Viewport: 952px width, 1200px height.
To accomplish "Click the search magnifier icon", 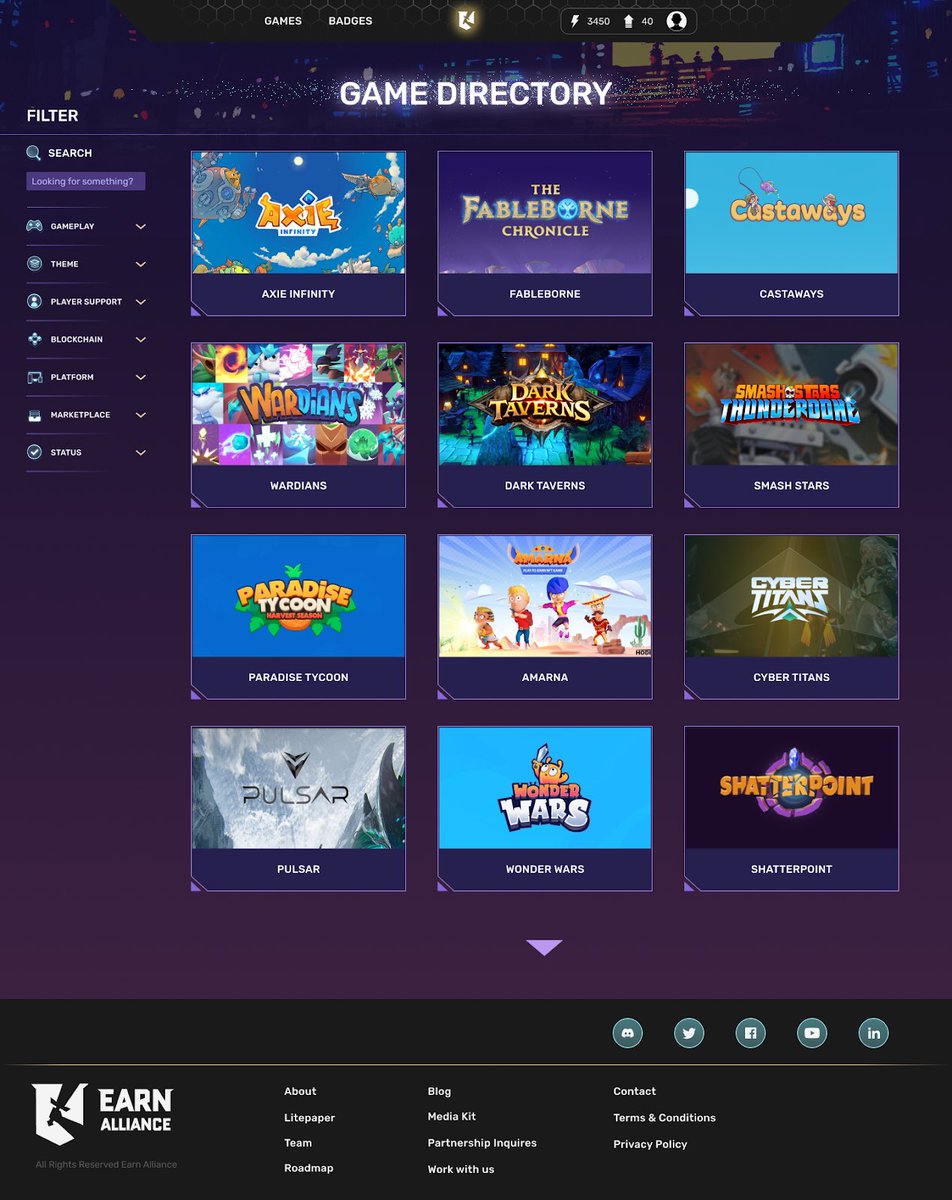I will (34, 153).
